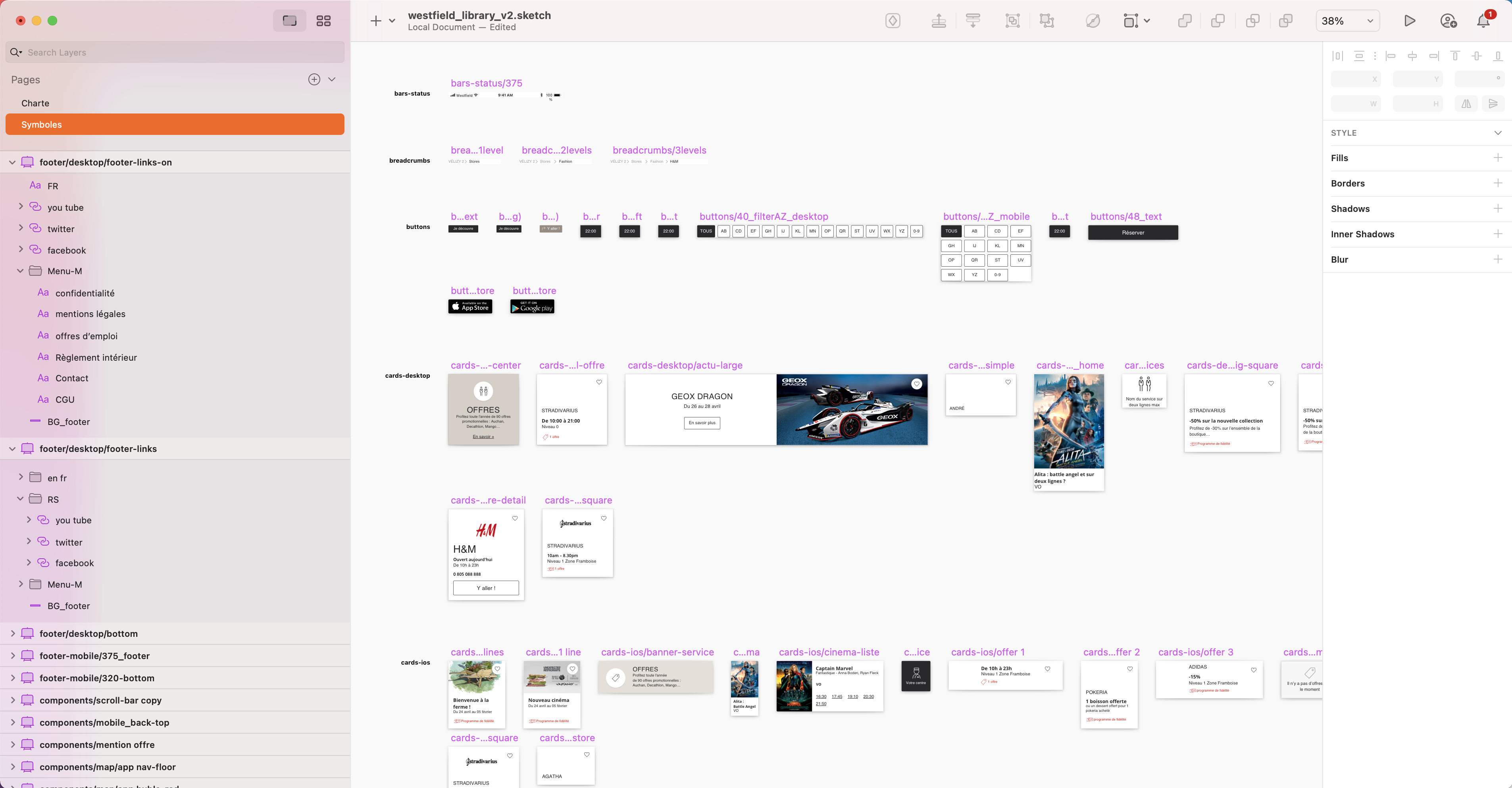The image size is (1512, 788).
Task: Open the Insert menu chevron
Action: pos(392,21)
